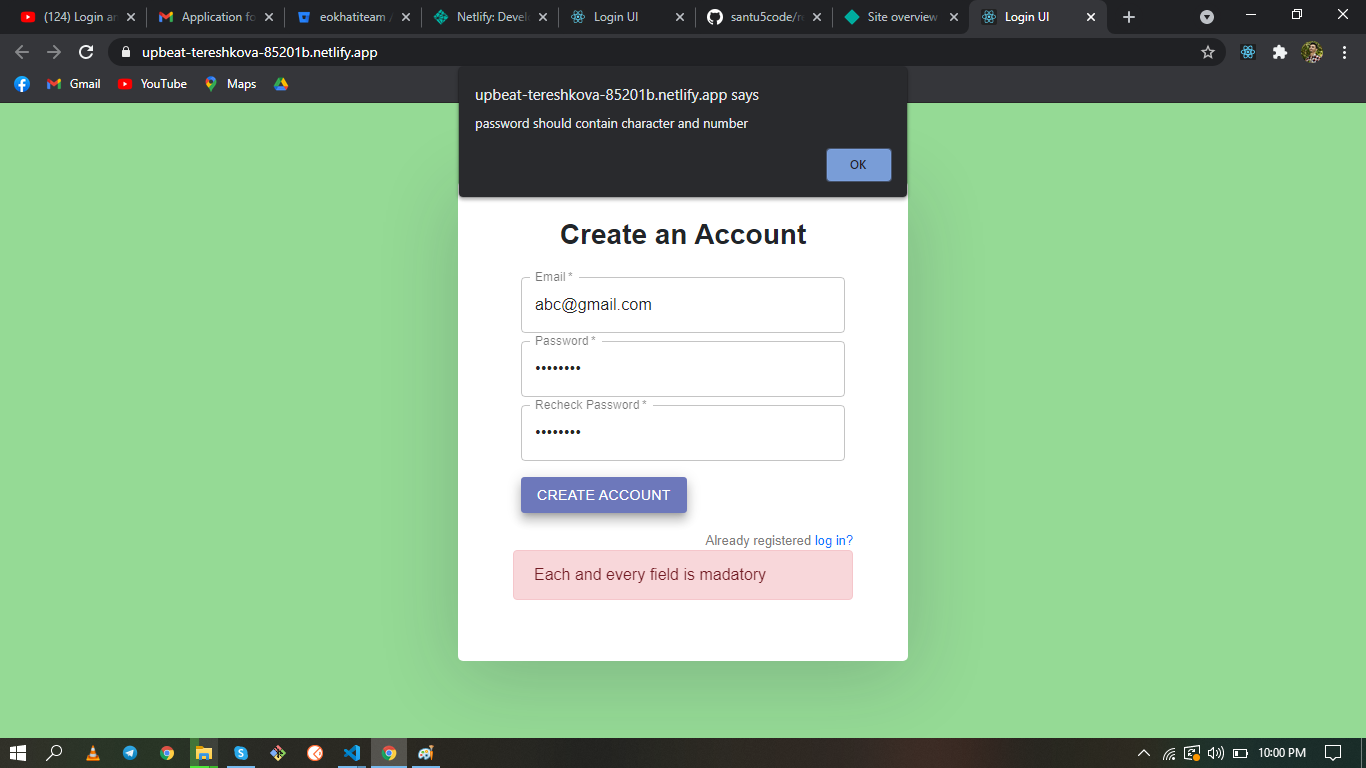Open Chrome's three-dot menu
Viewport: 1366px width, 768px height.
(1345, 52)
